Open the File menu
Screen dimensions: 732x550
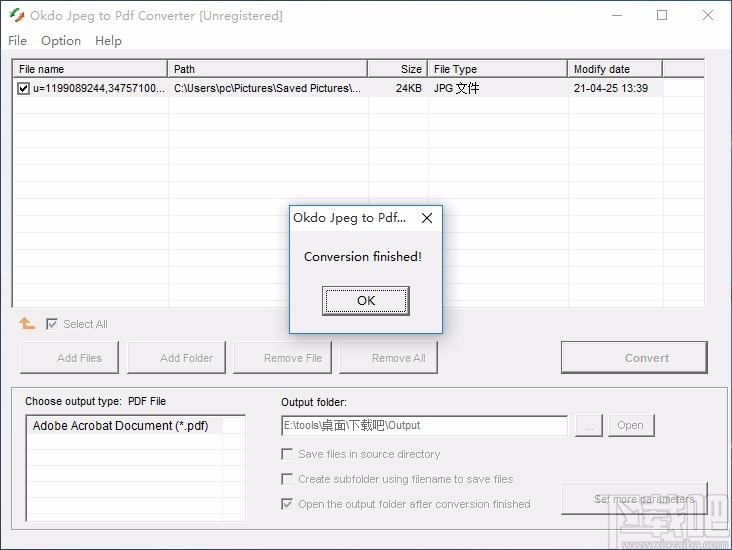pyautogui.click(x=17, y=41)
